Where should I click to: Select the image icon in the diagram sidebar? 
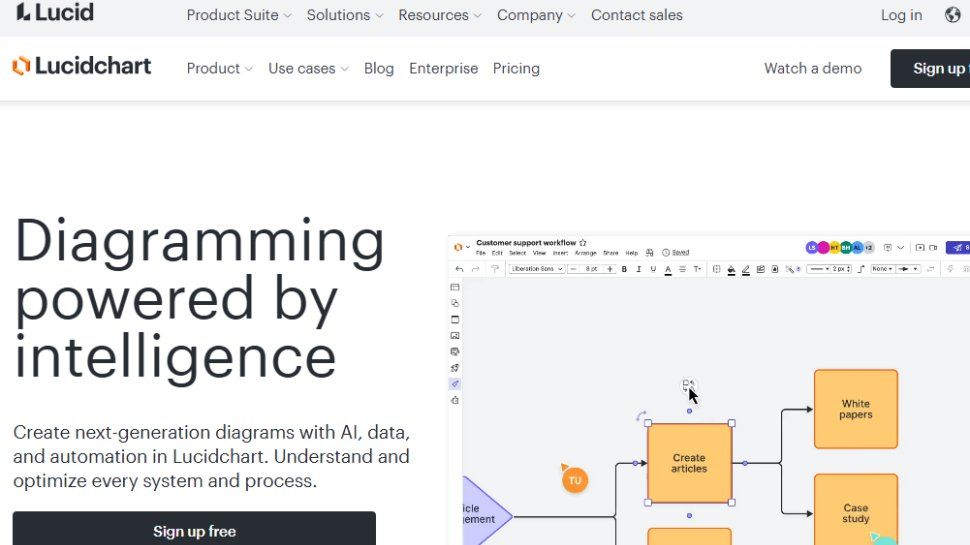tap(455, 336)
